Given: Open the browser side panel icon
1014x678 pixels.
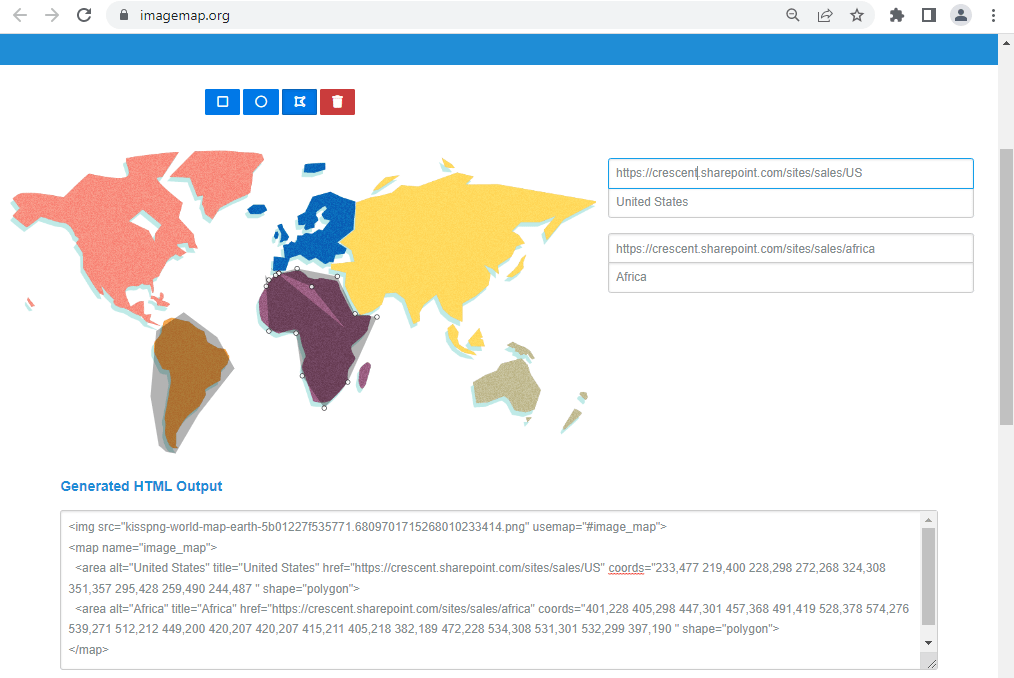Looking at the screenshot, I should [x=930, y=15].
